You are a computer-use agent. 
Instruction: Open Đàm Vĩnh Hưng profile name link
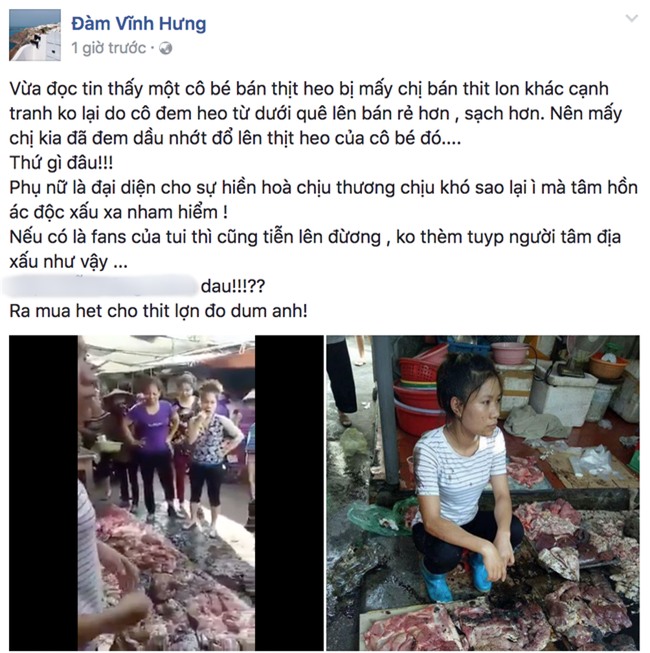tap(139, 24)
